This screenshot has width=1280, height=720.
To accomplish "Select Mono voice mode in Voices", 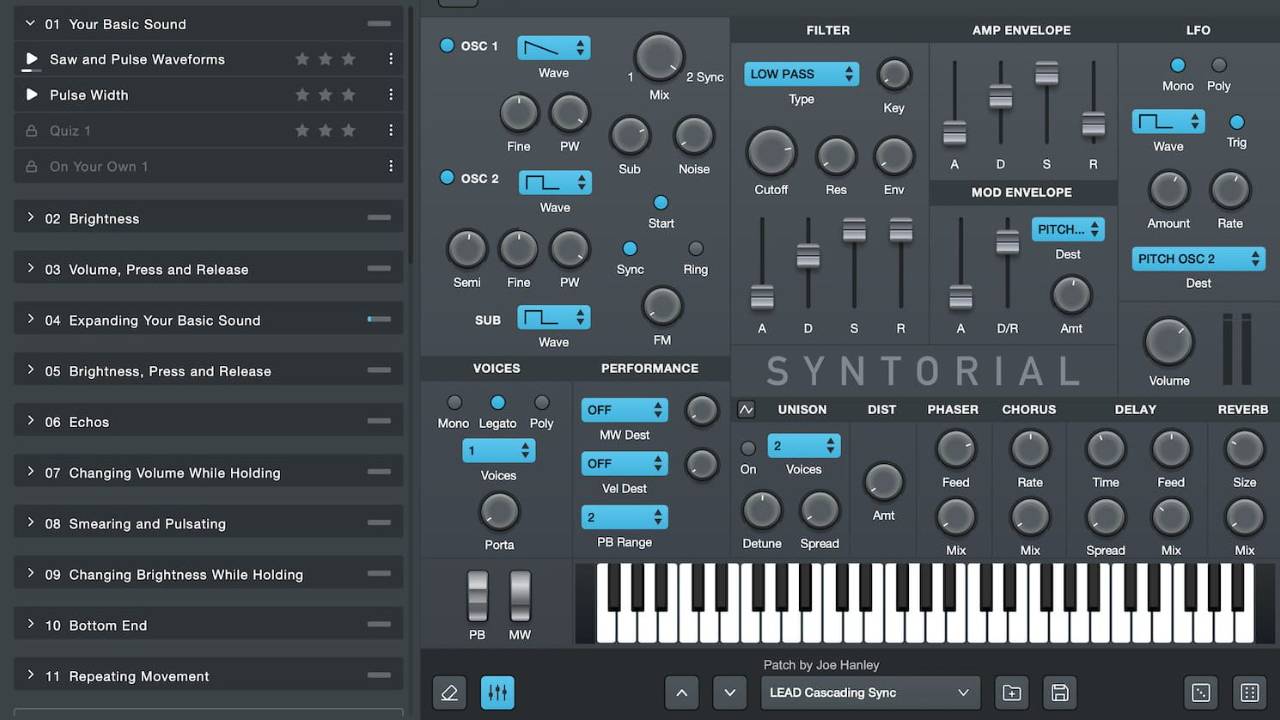I will tap(454, 402).
